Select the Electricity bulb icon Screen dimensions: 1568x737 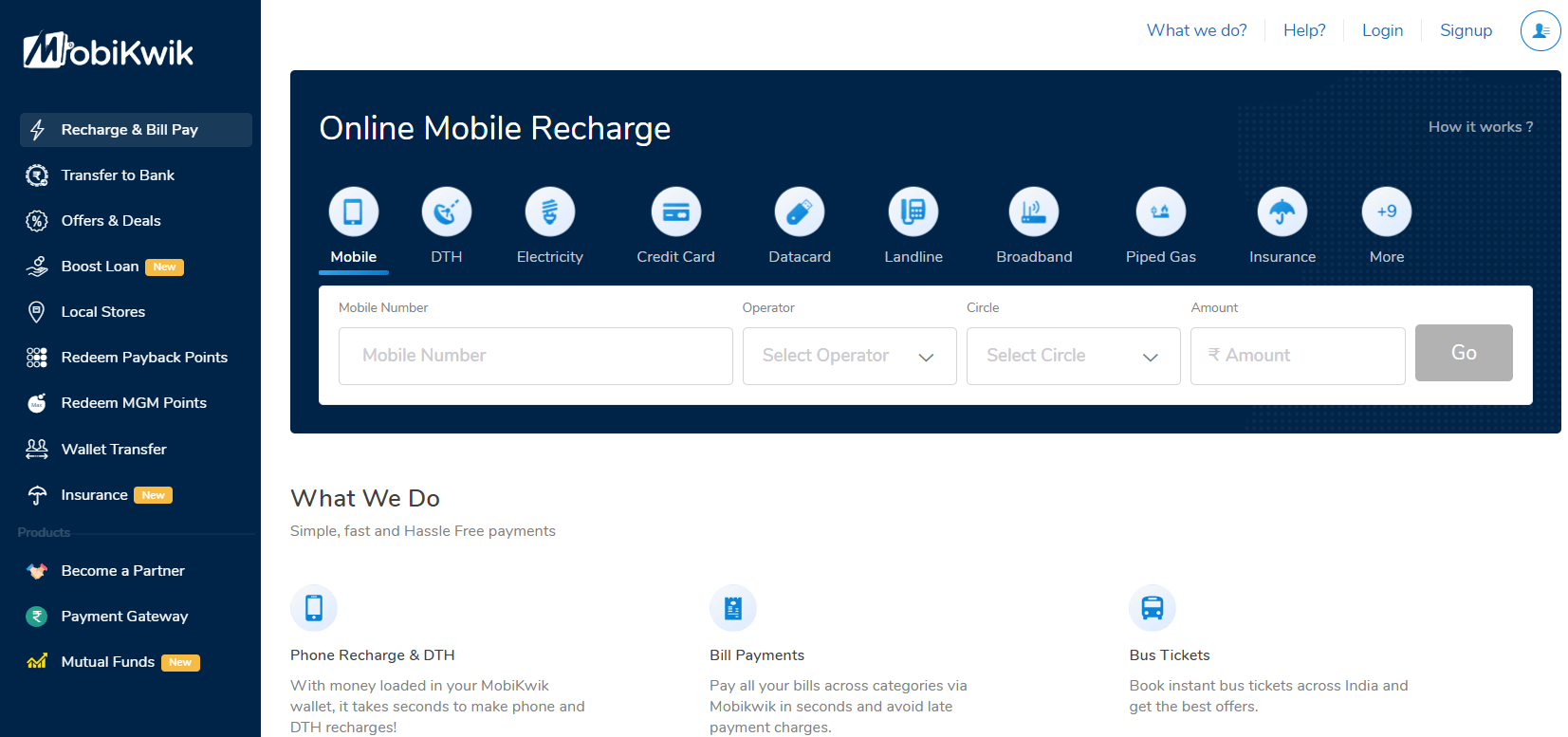tap(550, 212)
